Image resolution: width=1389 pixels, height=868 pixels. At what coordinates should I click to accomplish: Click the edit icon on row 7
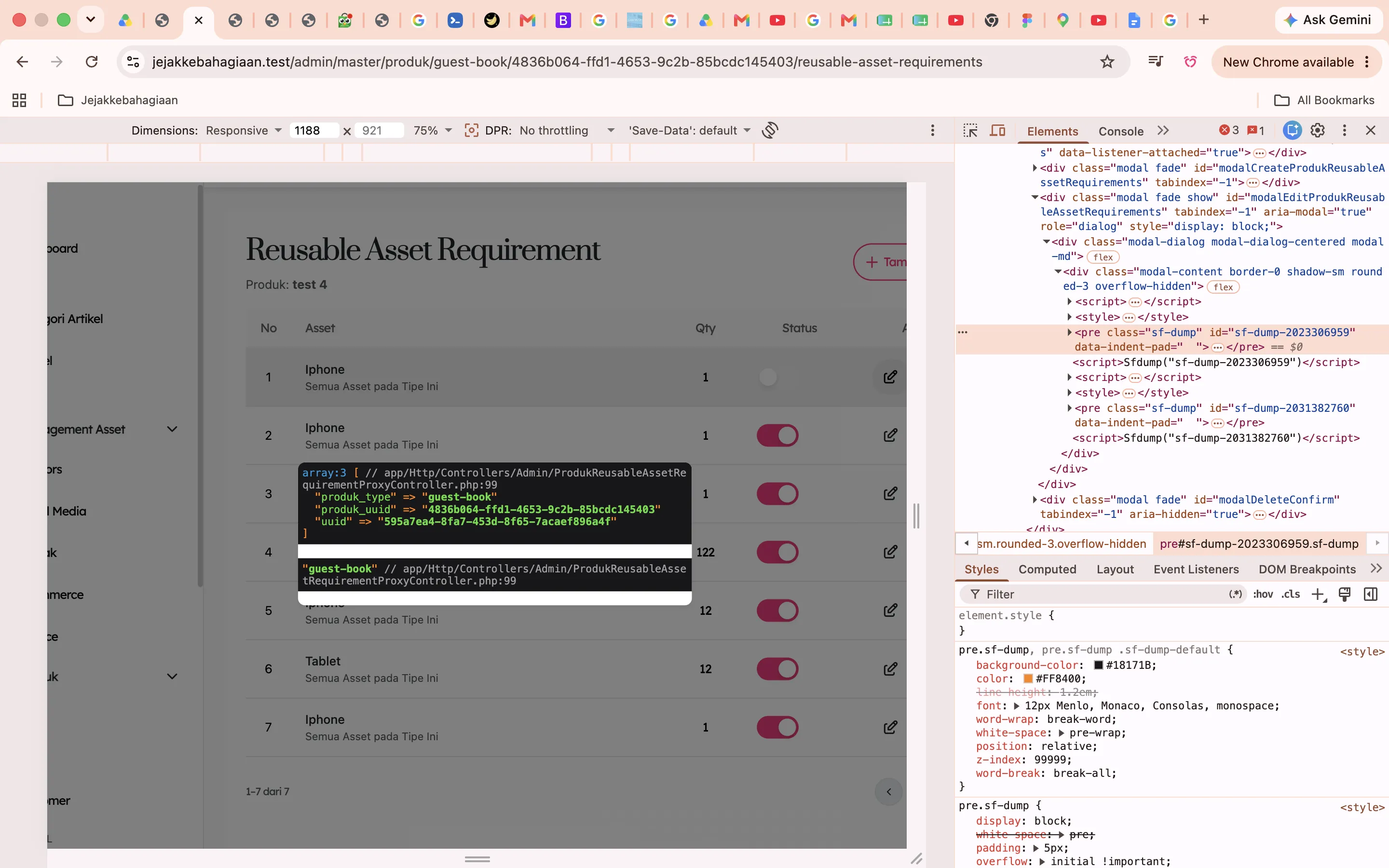point(890,727)
